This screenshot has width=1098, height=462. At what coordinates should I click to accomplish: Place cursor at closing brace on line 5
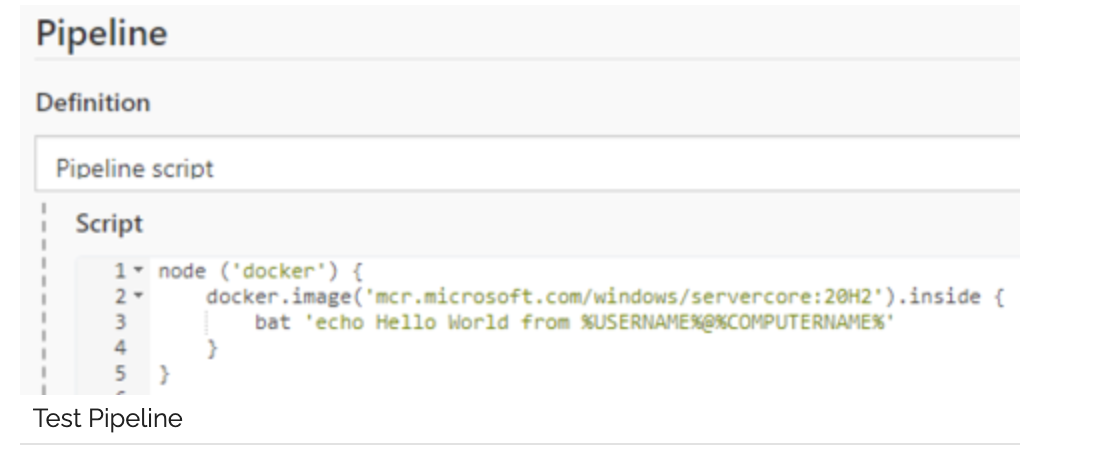click(163, 373)
